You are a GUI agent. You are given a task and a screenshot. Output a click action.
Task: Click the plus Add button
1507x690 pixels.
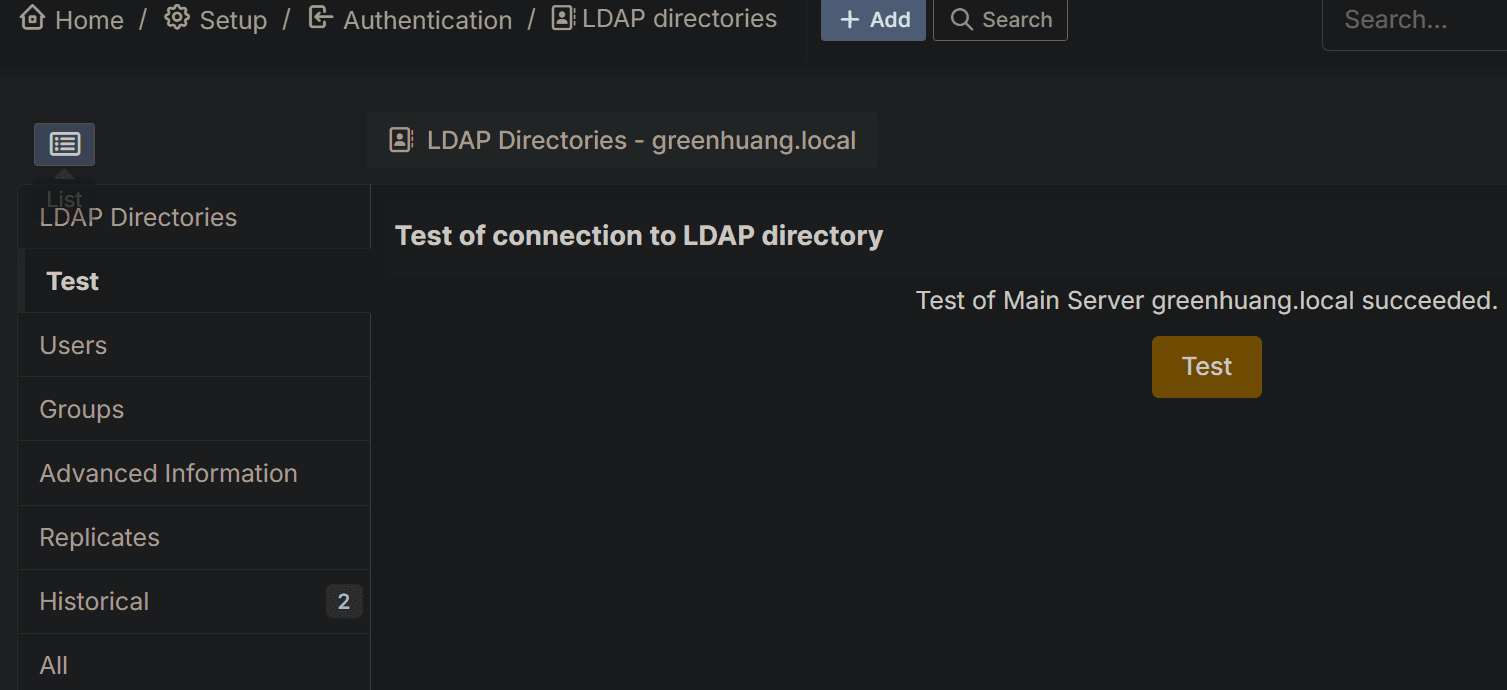(x=873, y=20)
